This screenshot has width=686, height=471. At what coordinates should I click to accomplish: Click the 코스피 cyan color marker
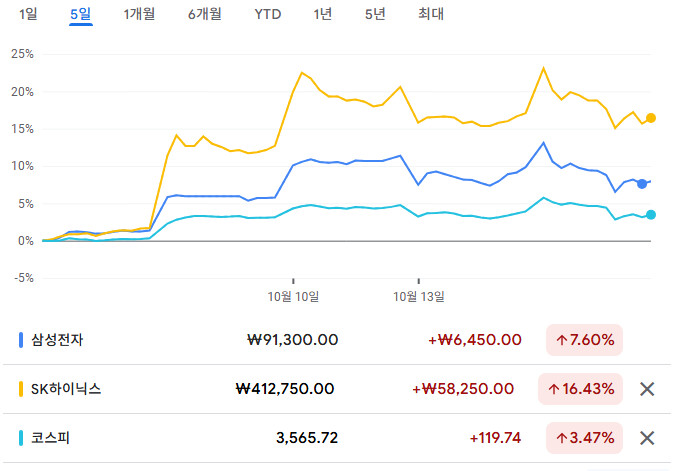tap(22, 438)
